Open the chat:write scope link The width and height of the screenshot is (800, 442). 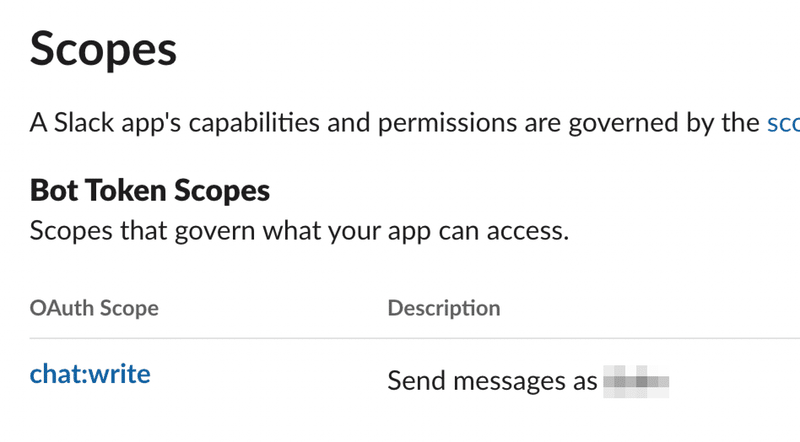coord(90,375)
